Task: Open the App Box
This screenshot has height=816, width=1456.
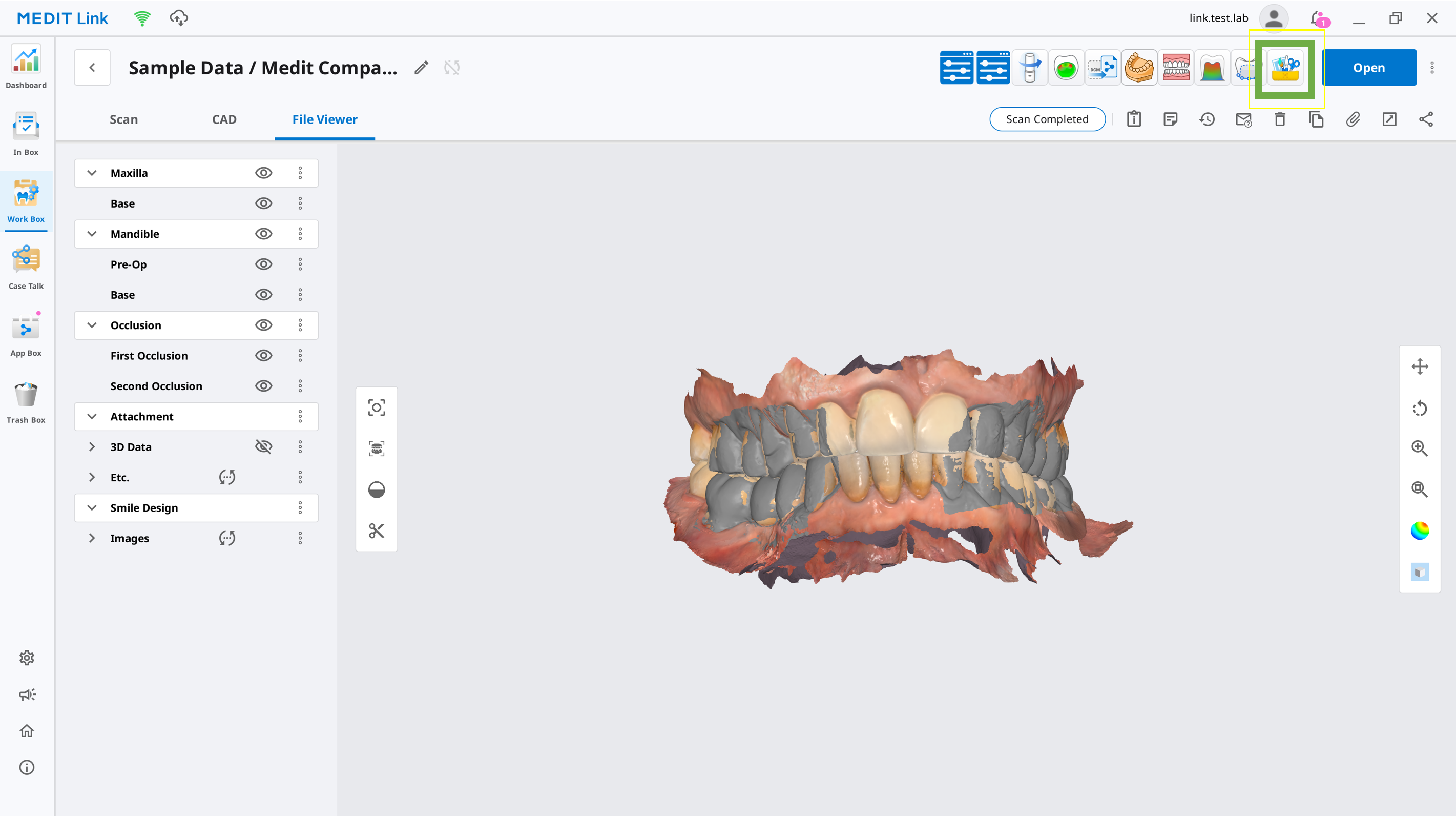Action: (26, 335)
